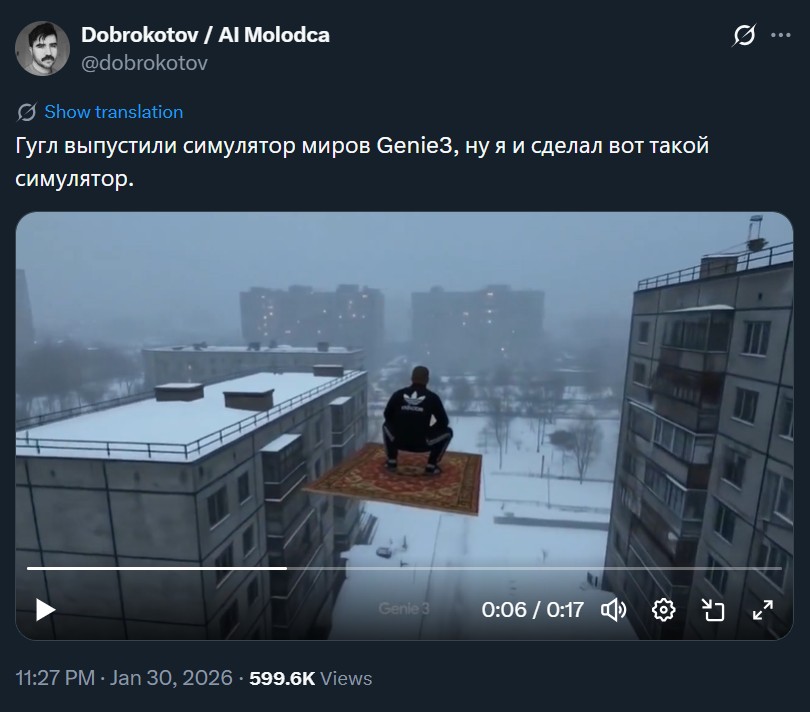Screen dimensions: 810x712
Task: Click the tweet text mentioning Genie3
Action: point(362,162)
